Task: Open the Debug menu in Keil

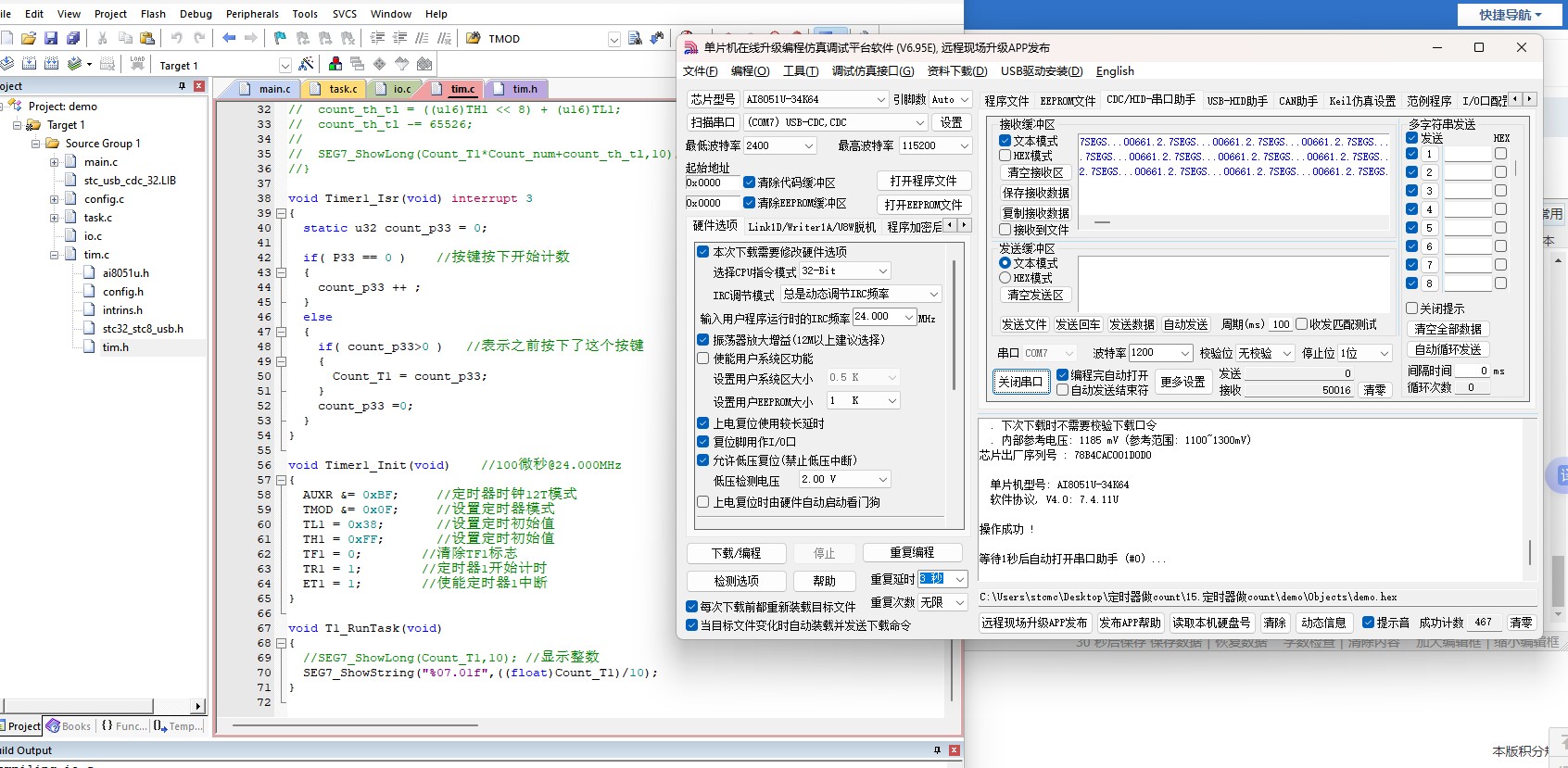Action: [196, 14]
